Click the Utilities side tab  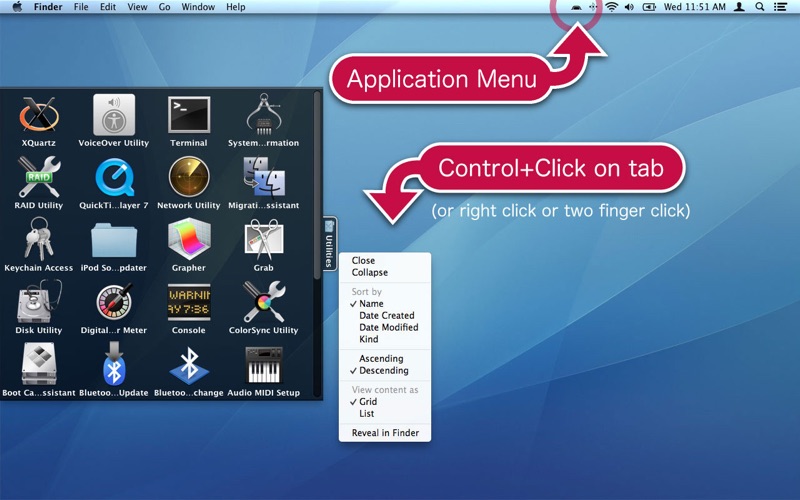coord(330,244)
